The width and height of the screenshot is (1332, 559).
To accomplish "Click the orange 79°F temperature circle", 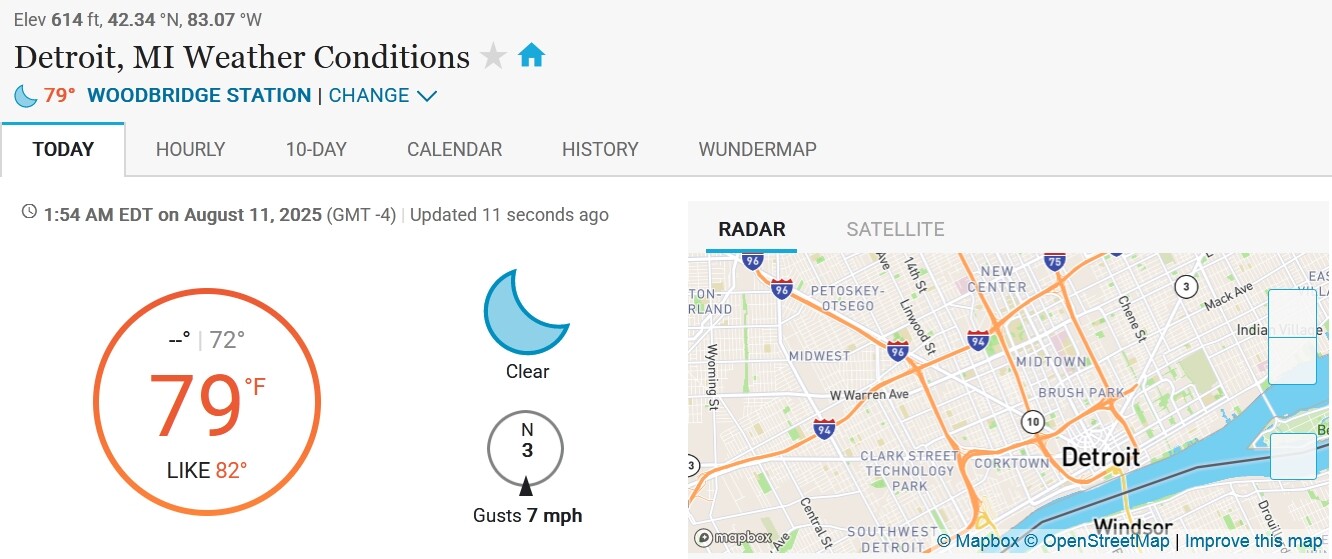I will click(x=207, y=403).
